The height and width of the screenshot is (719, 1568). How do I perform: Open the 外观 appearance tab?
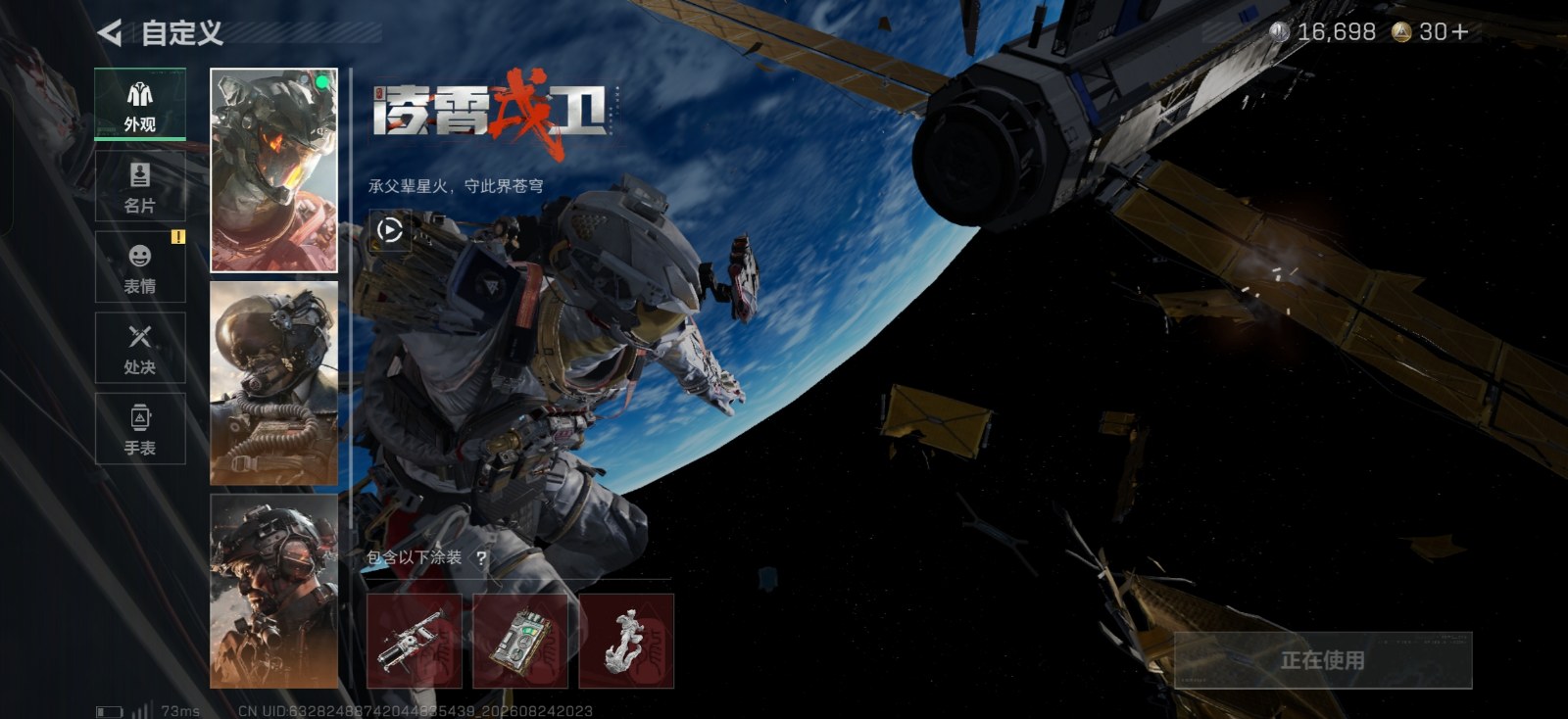(x=140, y=104)
